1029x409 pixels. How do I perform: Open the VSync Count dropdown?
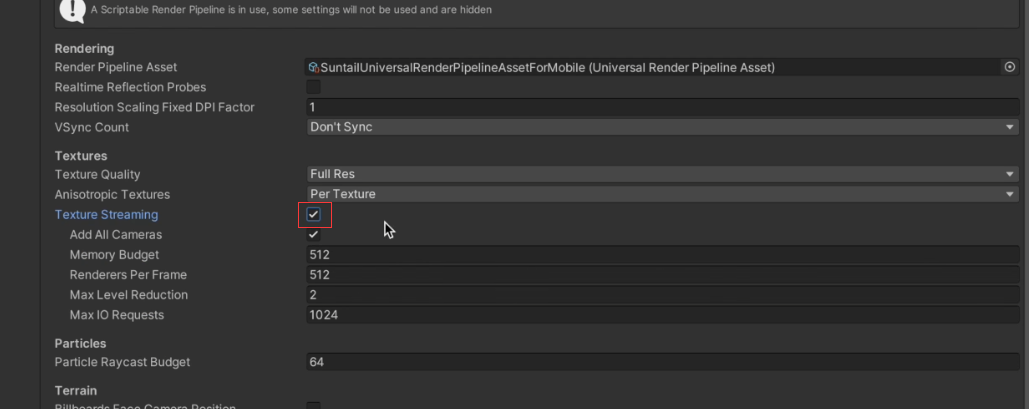[663, 127]
